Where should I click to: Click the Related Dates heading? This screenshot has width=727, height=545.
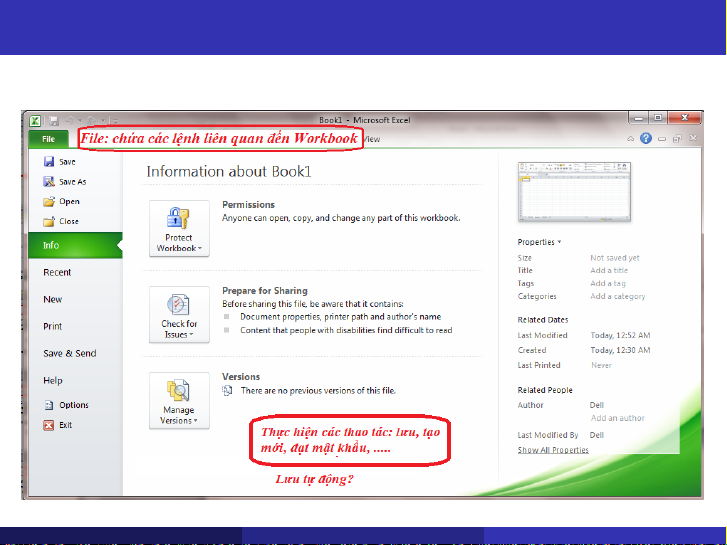(543, 320)
